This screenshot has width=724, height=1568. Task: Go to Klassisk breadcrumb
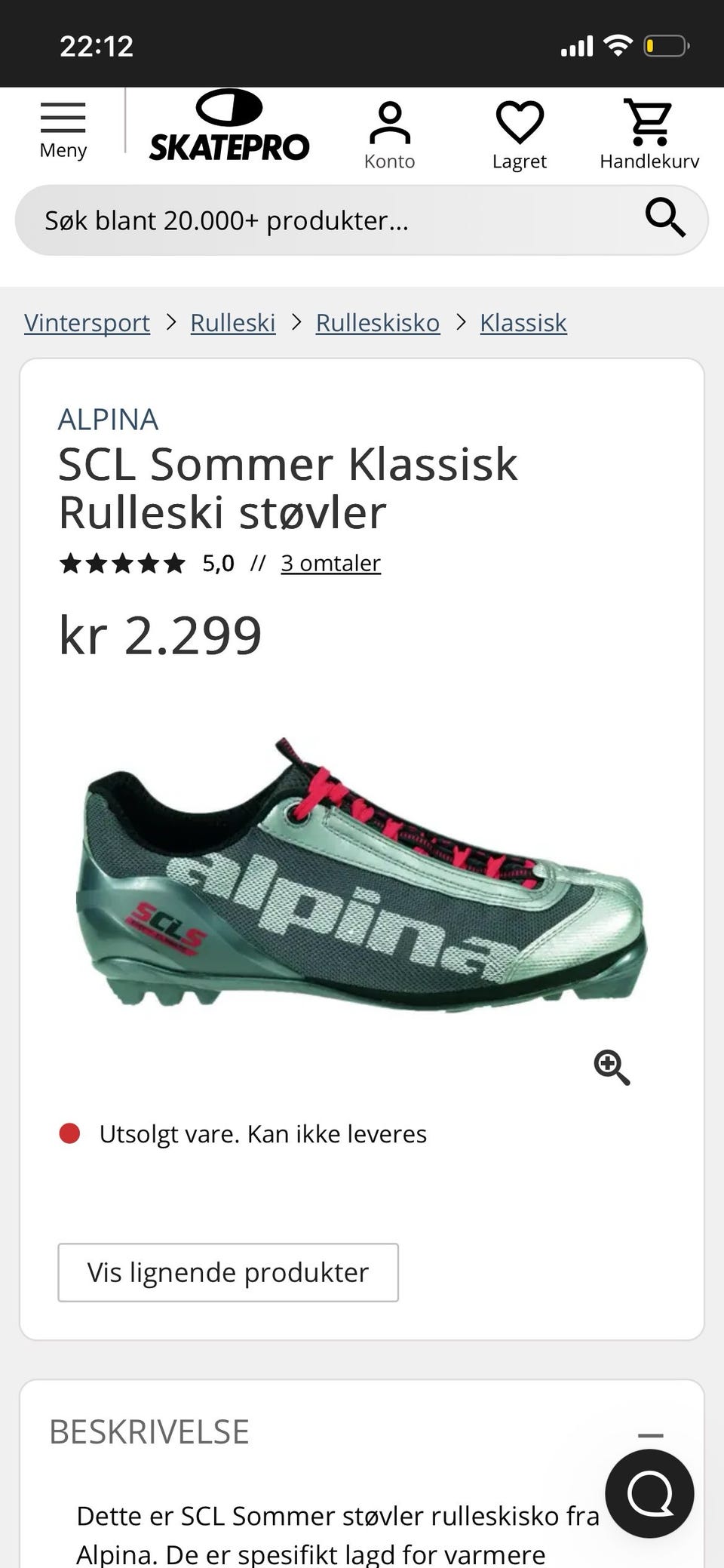click(x=523, y=323)
